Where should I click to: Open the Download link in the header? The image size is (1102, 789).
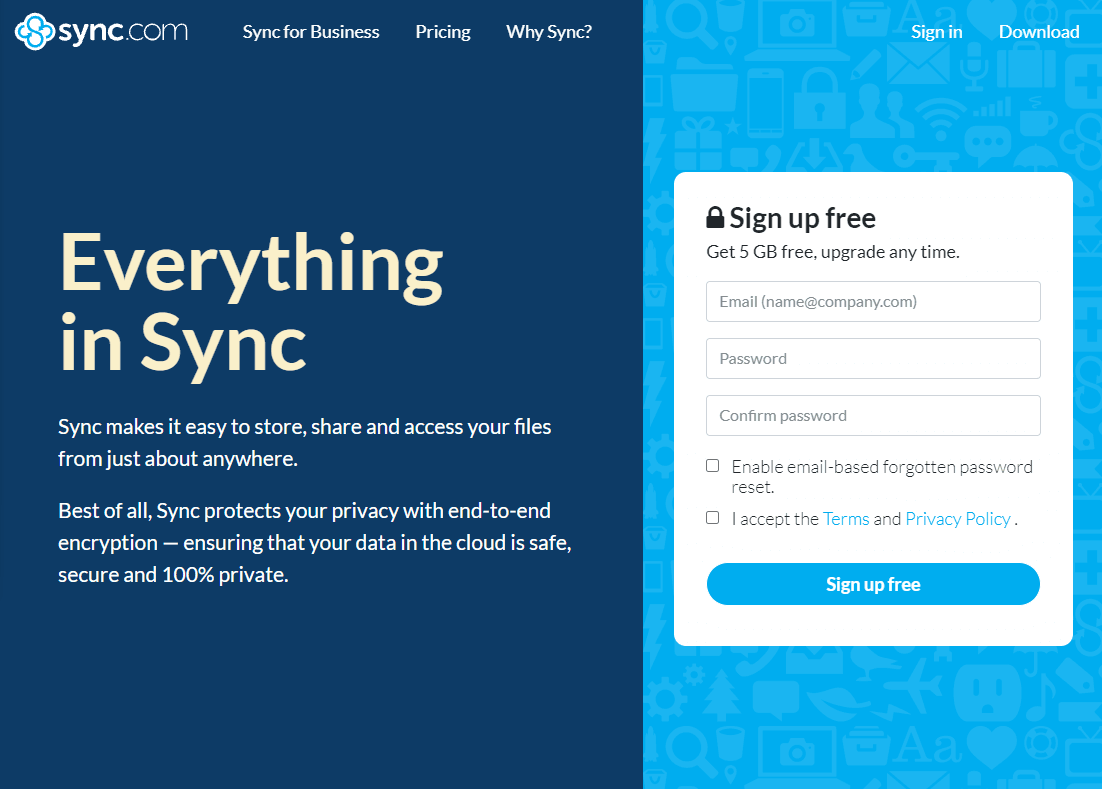pos(1039,32)
